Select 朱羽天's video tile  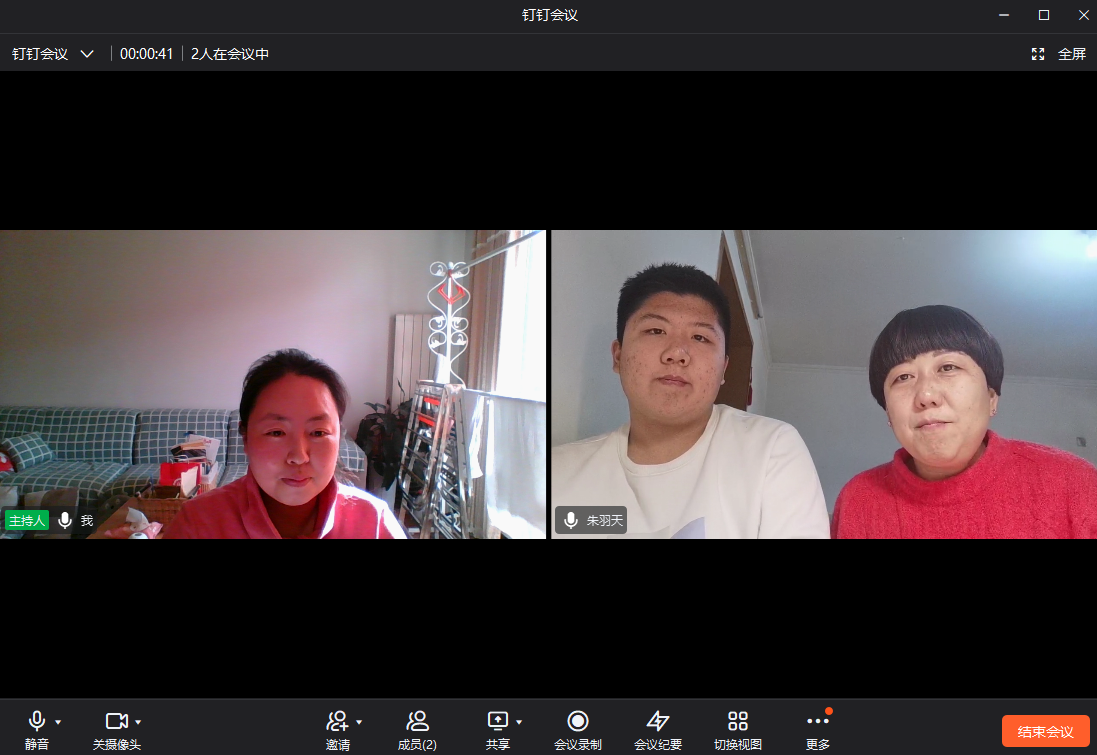[824, 383]
